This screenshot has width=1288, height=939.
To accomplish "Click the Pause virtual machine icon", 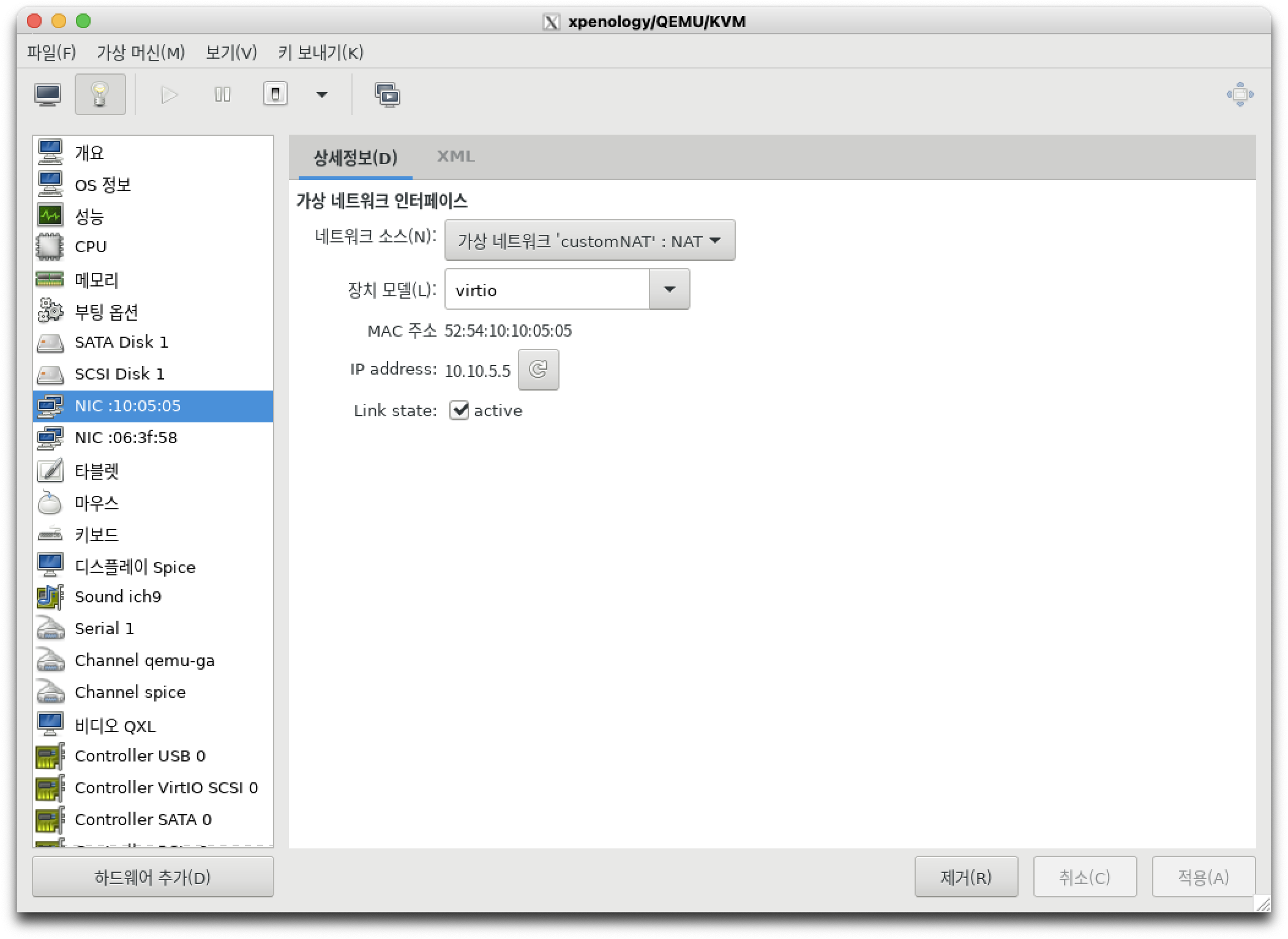I will pos(222,95).
